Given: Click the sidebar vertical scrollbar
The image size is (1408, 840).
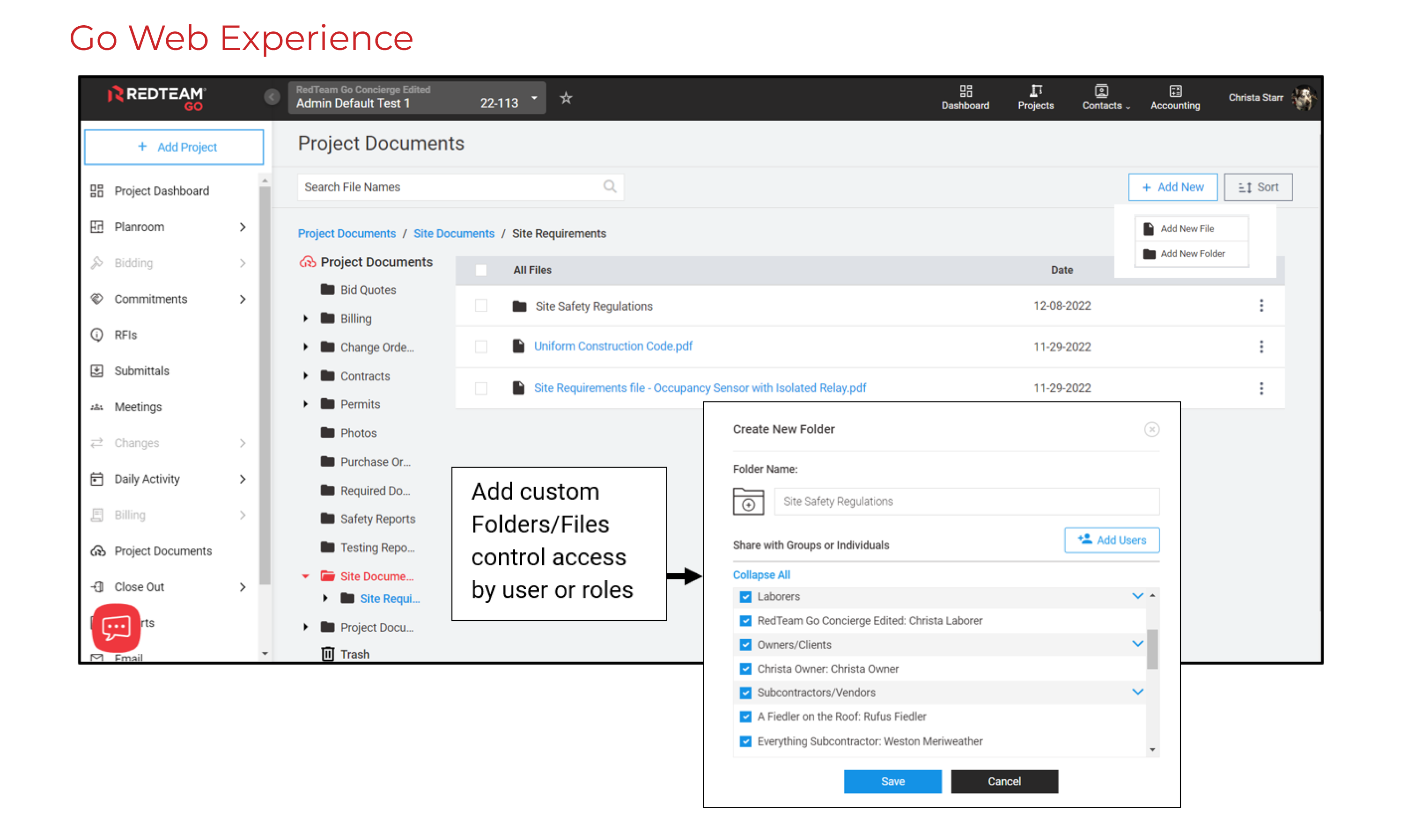Looking at the screenshot, I should [x=265, y=385].
